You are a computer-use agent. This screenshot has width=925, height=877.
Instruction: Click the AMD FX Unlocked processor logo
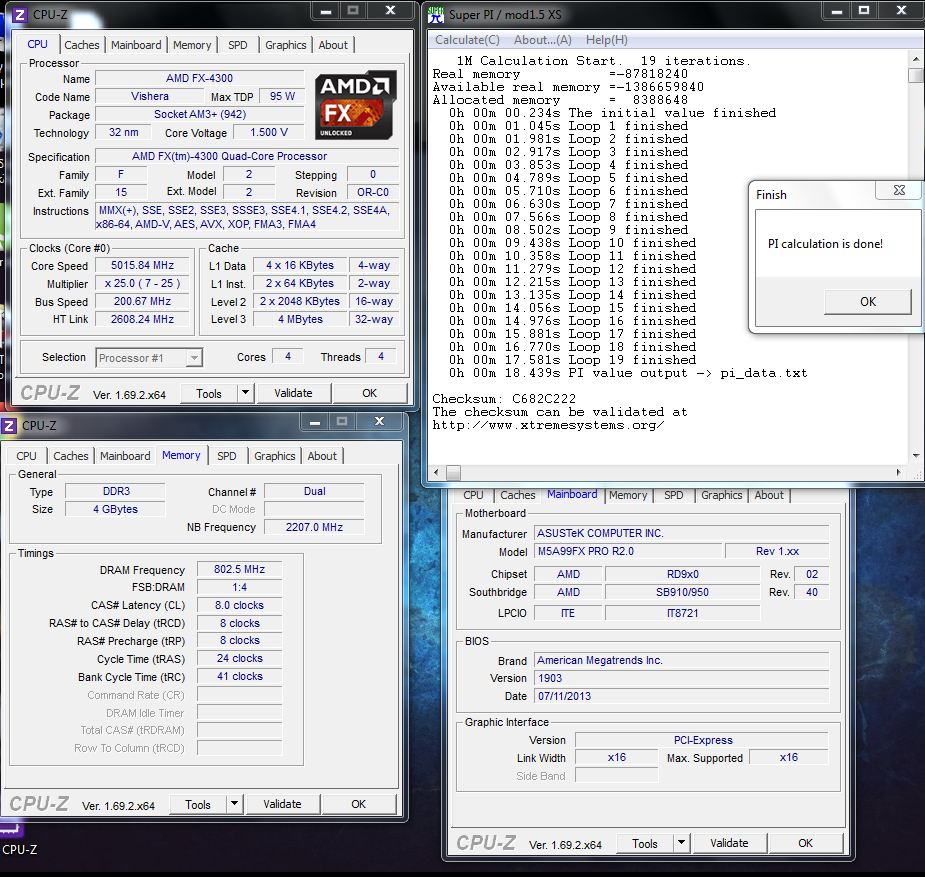pyautogui.click(x=354, y=105)
